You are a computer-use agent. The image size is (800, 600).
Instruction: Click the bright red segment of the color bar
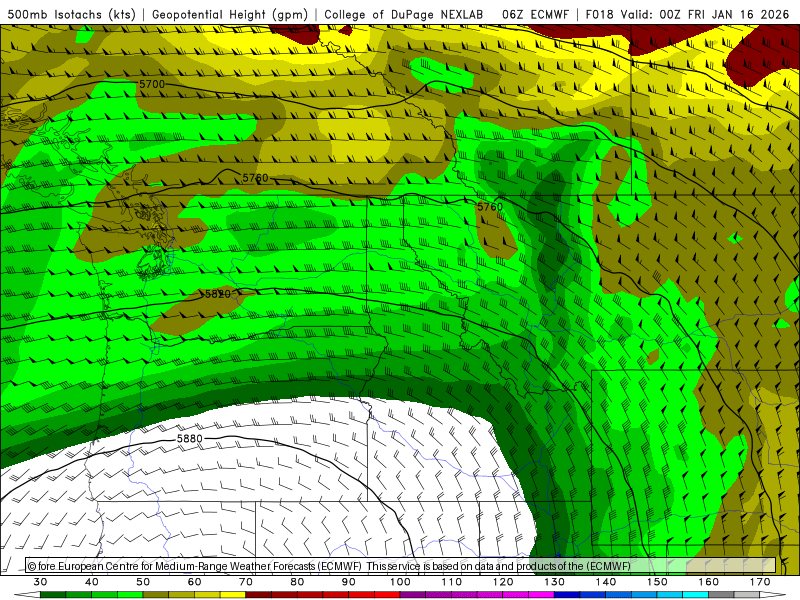click(387, 595)
